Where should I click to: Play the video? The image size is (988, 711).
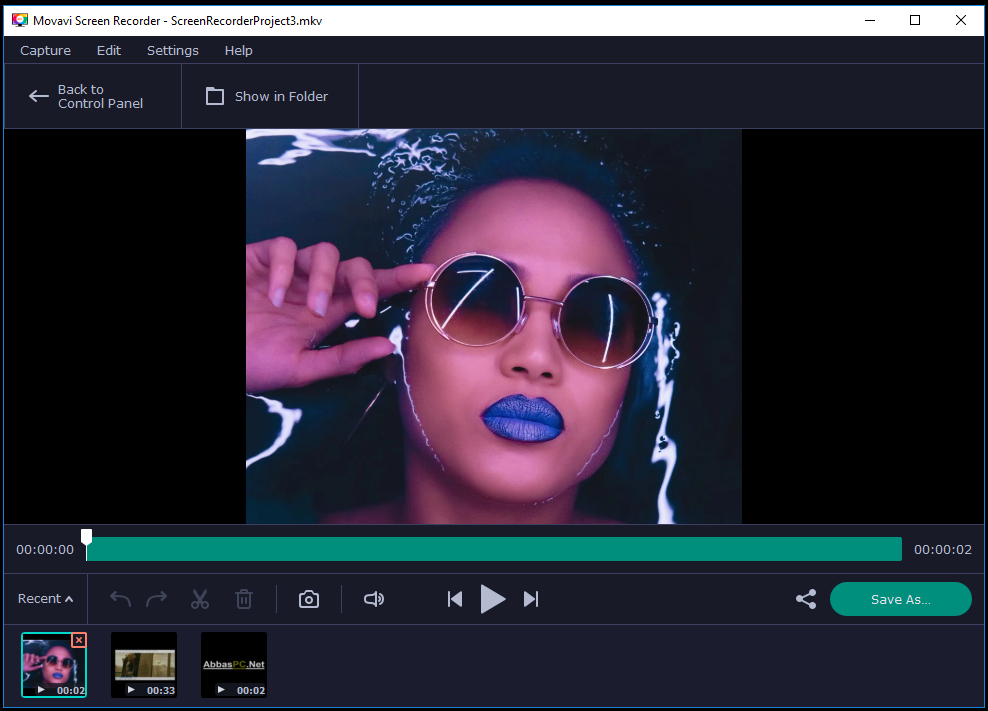click(x=492, y=599)
